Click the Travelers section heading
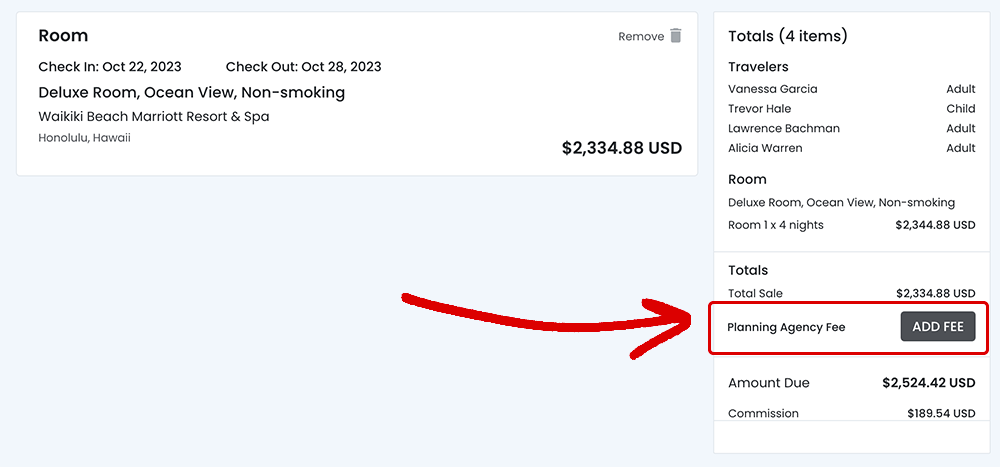Screen dimensions: 1000x467 [x=758, y=67]
